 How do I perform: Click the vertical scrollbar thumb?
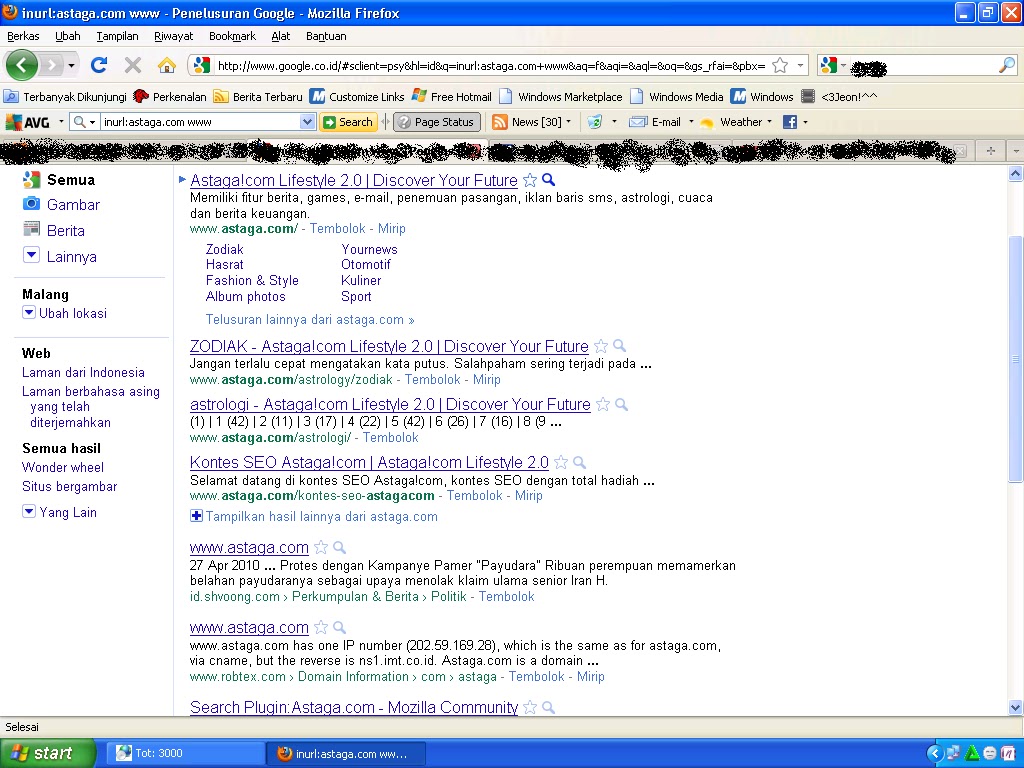tap(1016, 359)
